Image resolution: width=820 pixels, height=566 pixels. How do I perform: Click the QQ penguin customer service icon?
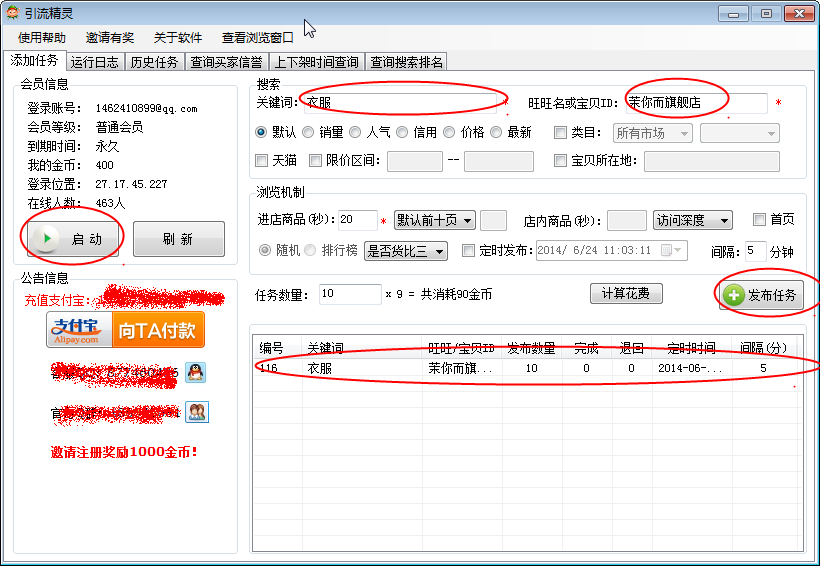[x=196, y=372]
